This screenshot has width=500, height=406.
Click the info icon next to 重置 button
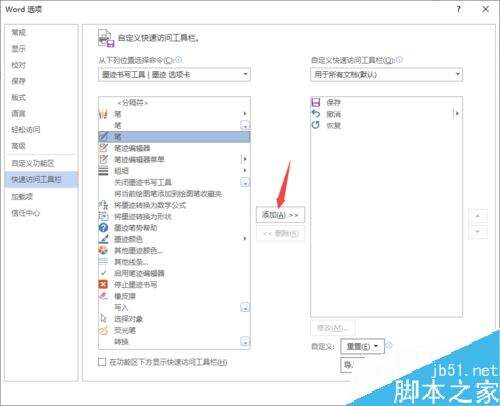click(x=389, y=346)
